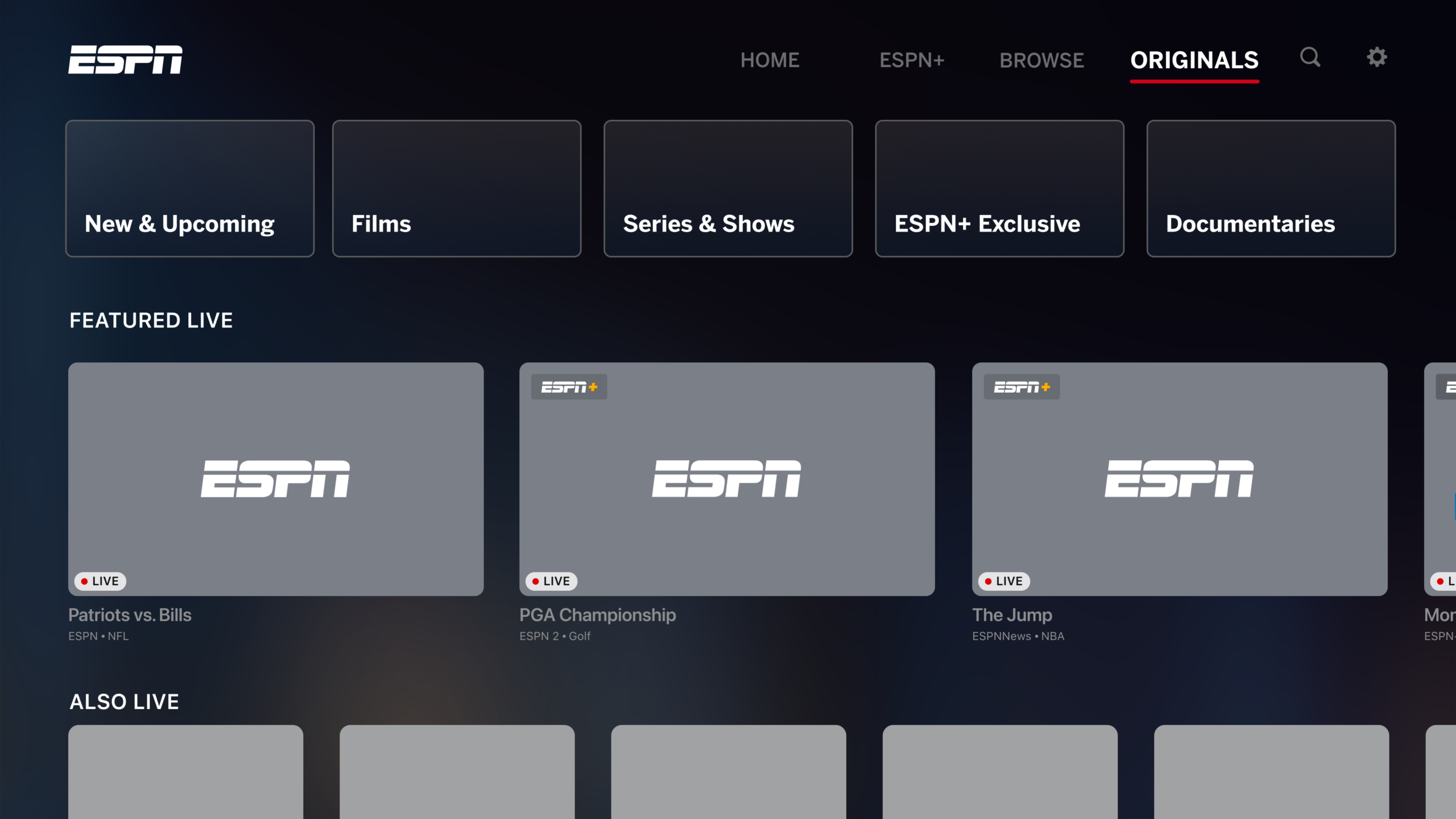
Task: Open the Films category tile
Action: [457, 188]
